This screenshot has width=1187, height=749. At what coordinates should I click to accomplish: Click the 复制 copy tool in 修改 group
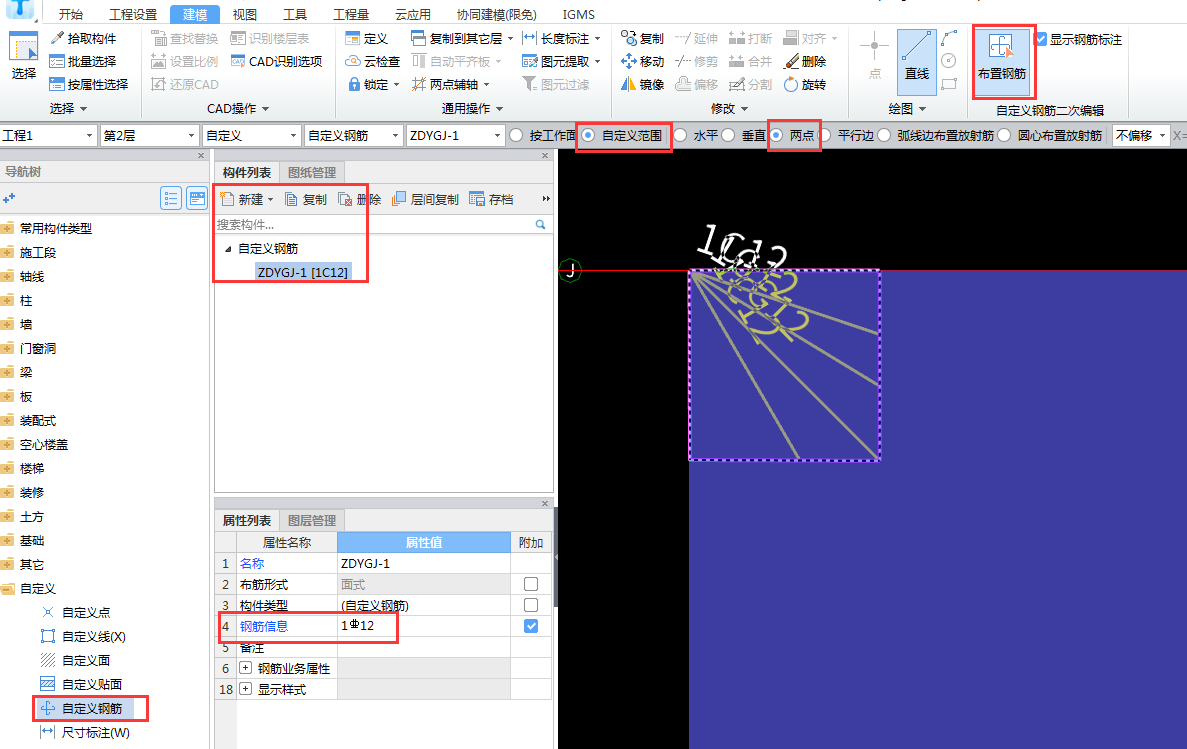point(642,38)
